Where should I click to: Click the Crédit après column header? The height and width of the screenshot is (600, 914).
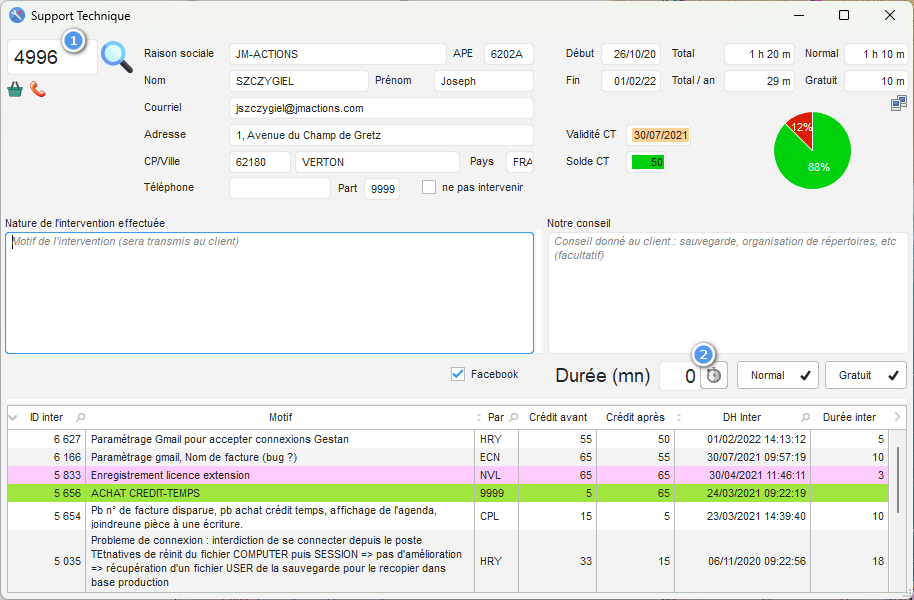[636, 417]
